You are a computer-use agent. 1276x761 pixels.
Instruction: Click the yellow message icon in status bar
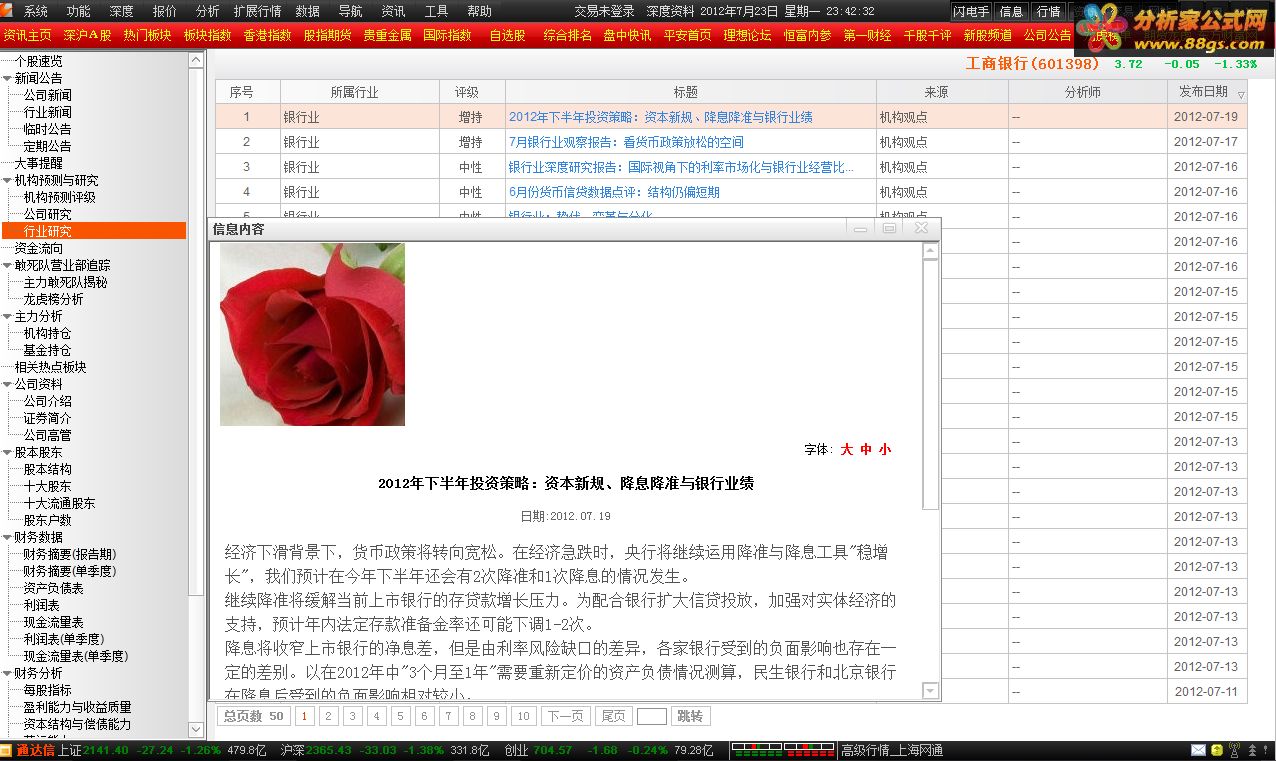point(1216,750)
